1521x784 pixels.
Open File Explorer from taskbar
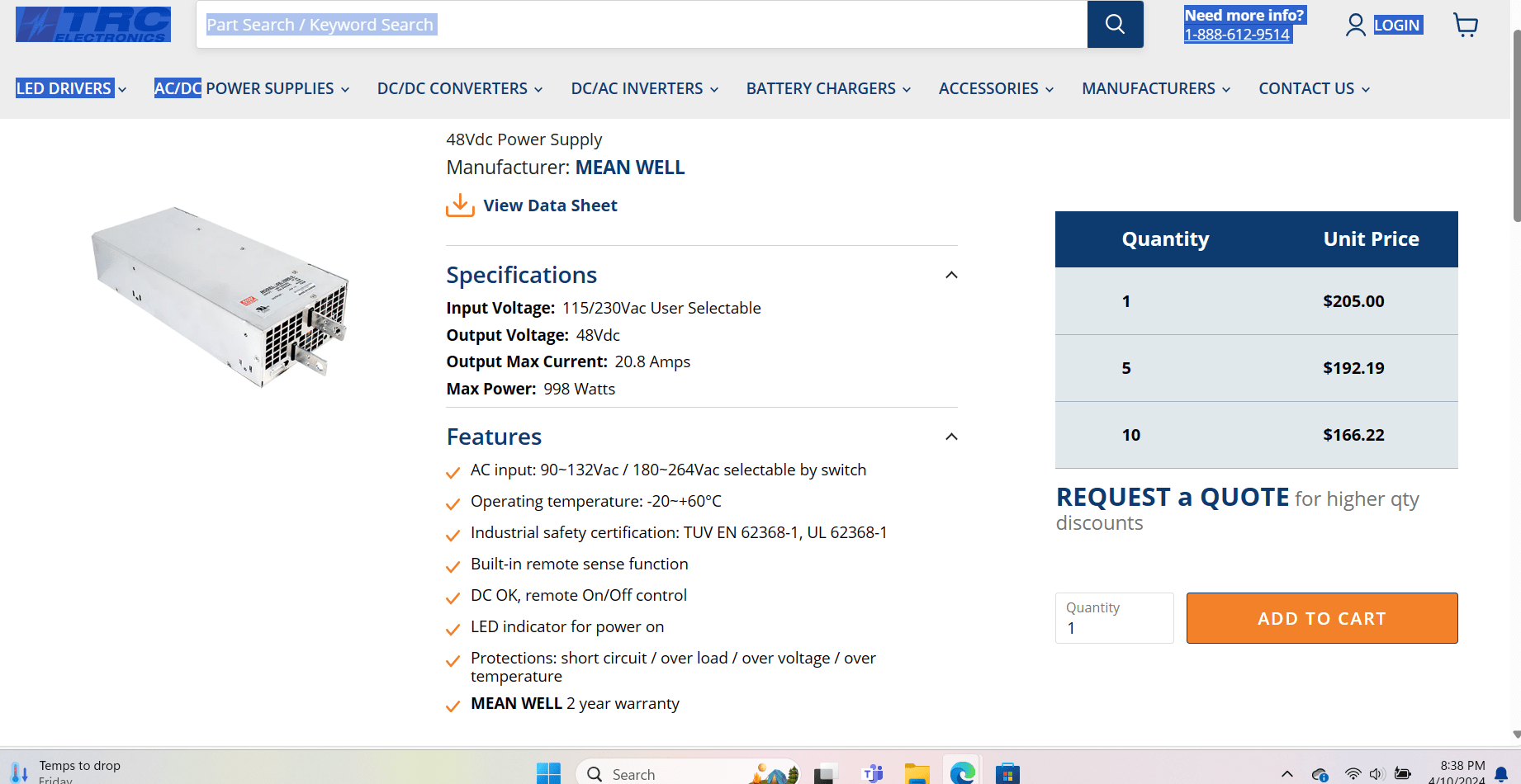point(917,773)
